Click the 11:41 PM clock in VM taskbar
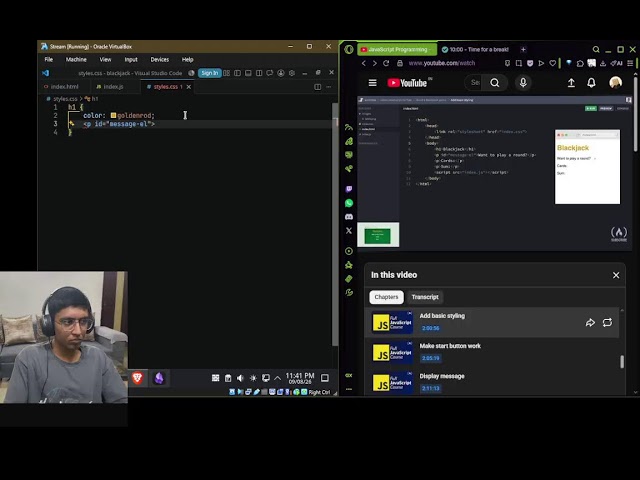 (x=300, y=378)
